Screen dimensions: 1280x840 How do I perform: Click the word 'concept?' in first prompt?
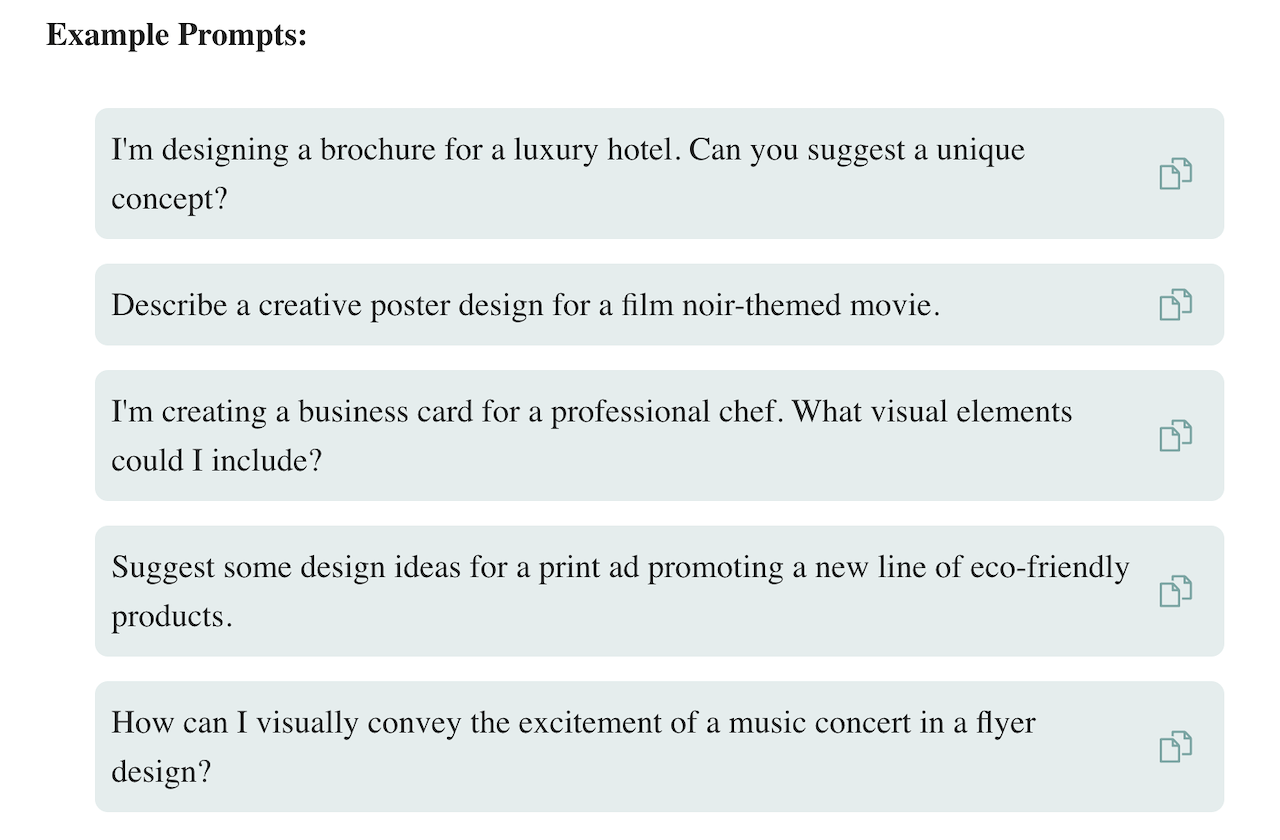(x=170, y=200)
